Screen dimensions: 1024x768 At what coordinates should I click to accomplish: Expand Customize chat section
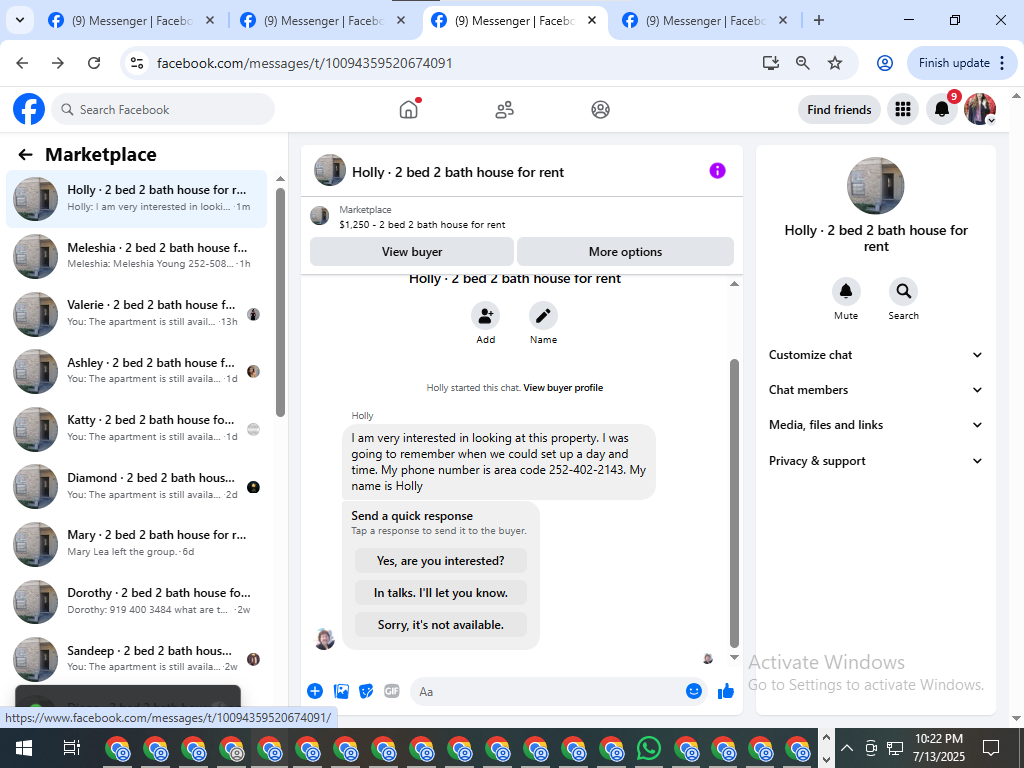(876, 355)
